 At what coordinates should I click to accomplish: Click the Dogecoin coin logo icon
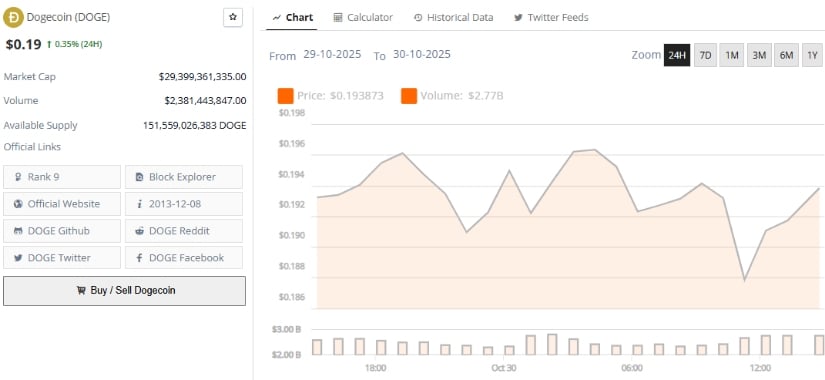(x=13, y=17)
